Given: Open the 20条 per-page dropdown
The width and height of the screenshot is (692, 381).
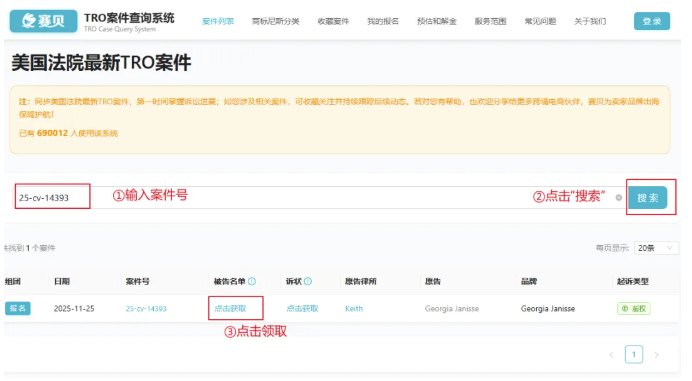Looking at the screenshot, I should tap(656, 248).
